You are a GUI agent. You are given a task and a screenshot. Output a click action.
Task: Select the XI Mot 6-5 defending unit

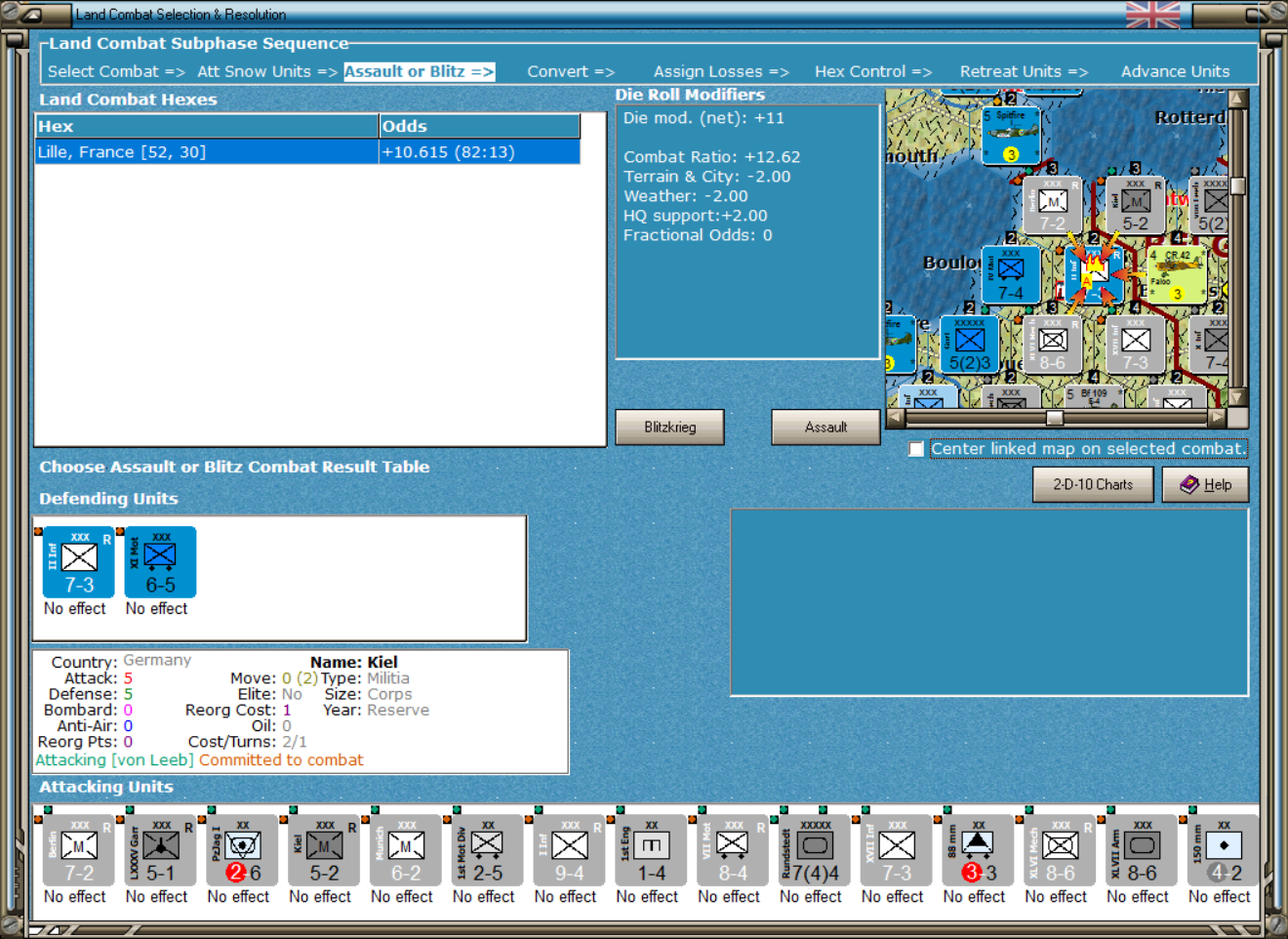(160, 562)
